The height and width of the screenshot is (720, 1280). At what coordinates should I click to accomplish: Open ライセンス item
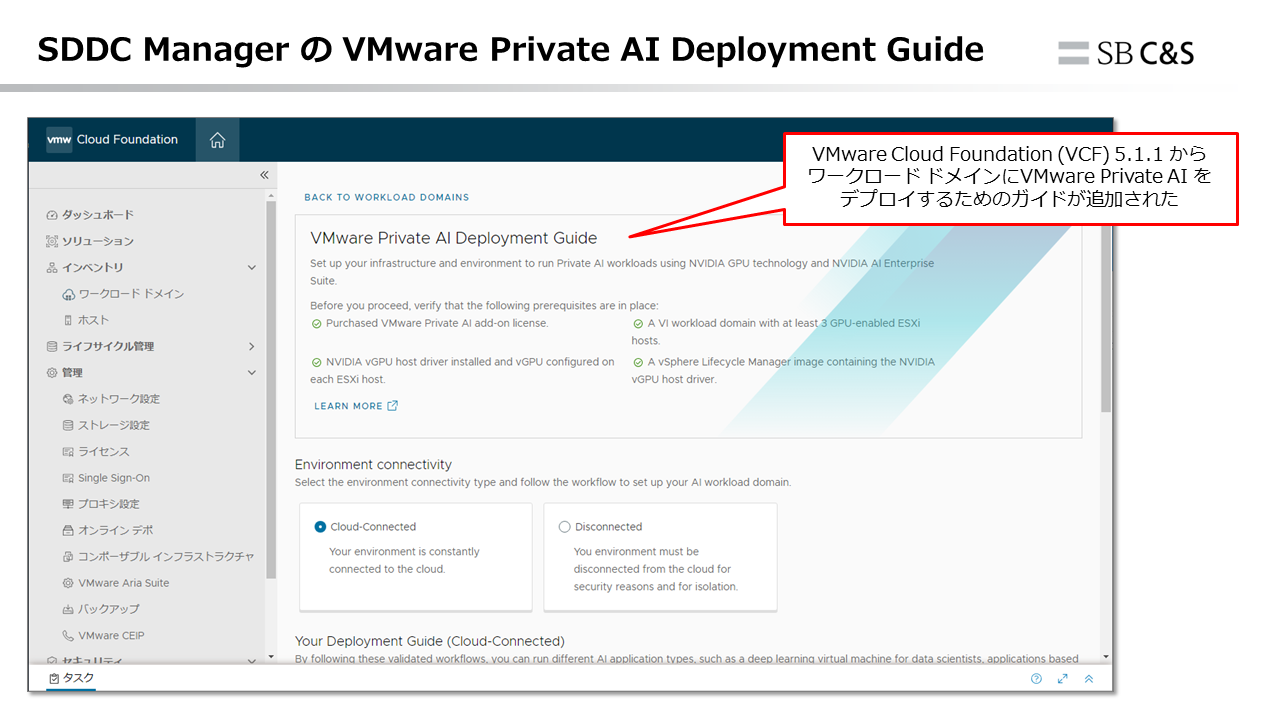click(x=104, y=451)
